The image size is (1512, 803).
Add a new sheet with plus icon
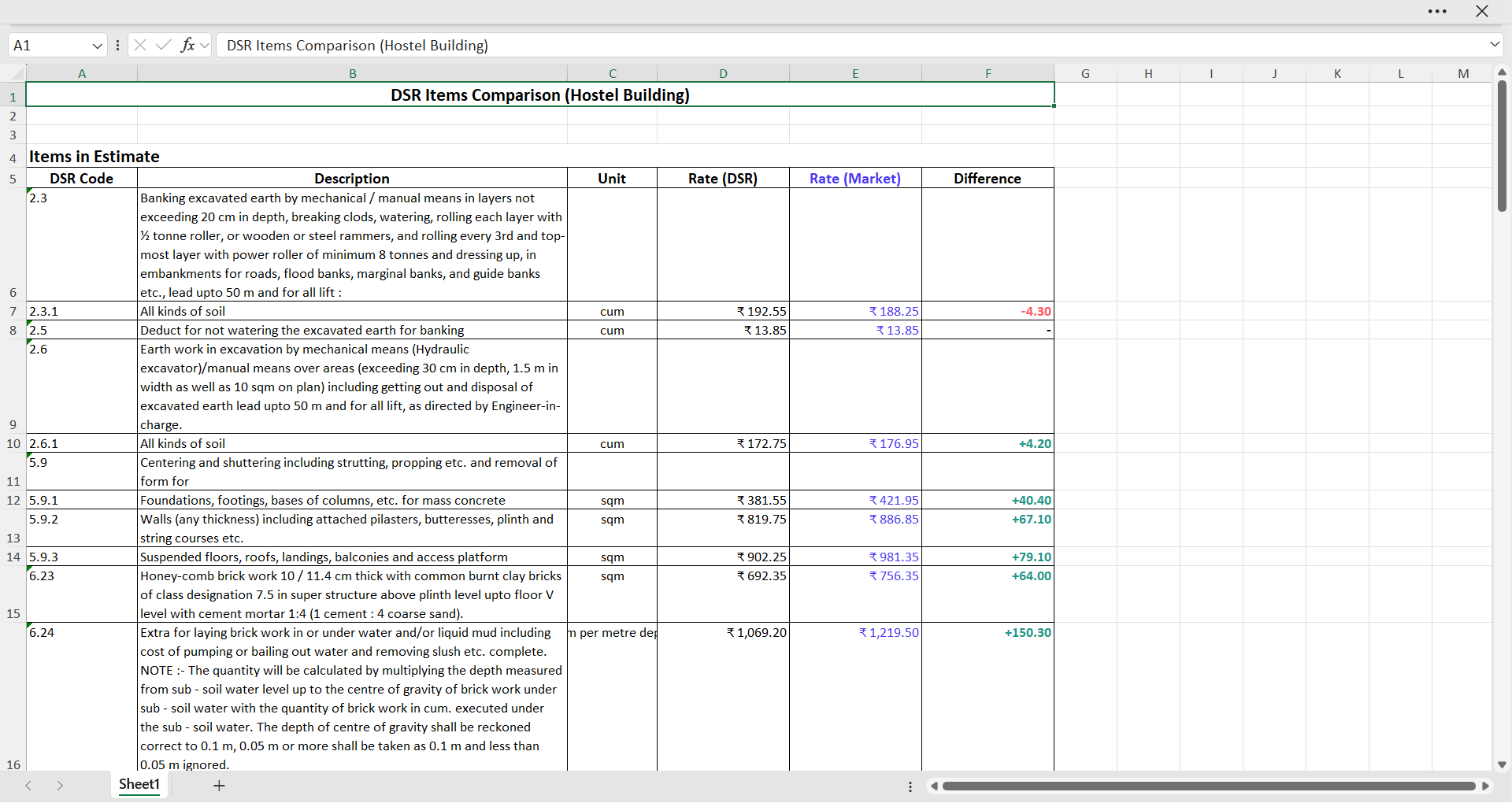[219, 786]
